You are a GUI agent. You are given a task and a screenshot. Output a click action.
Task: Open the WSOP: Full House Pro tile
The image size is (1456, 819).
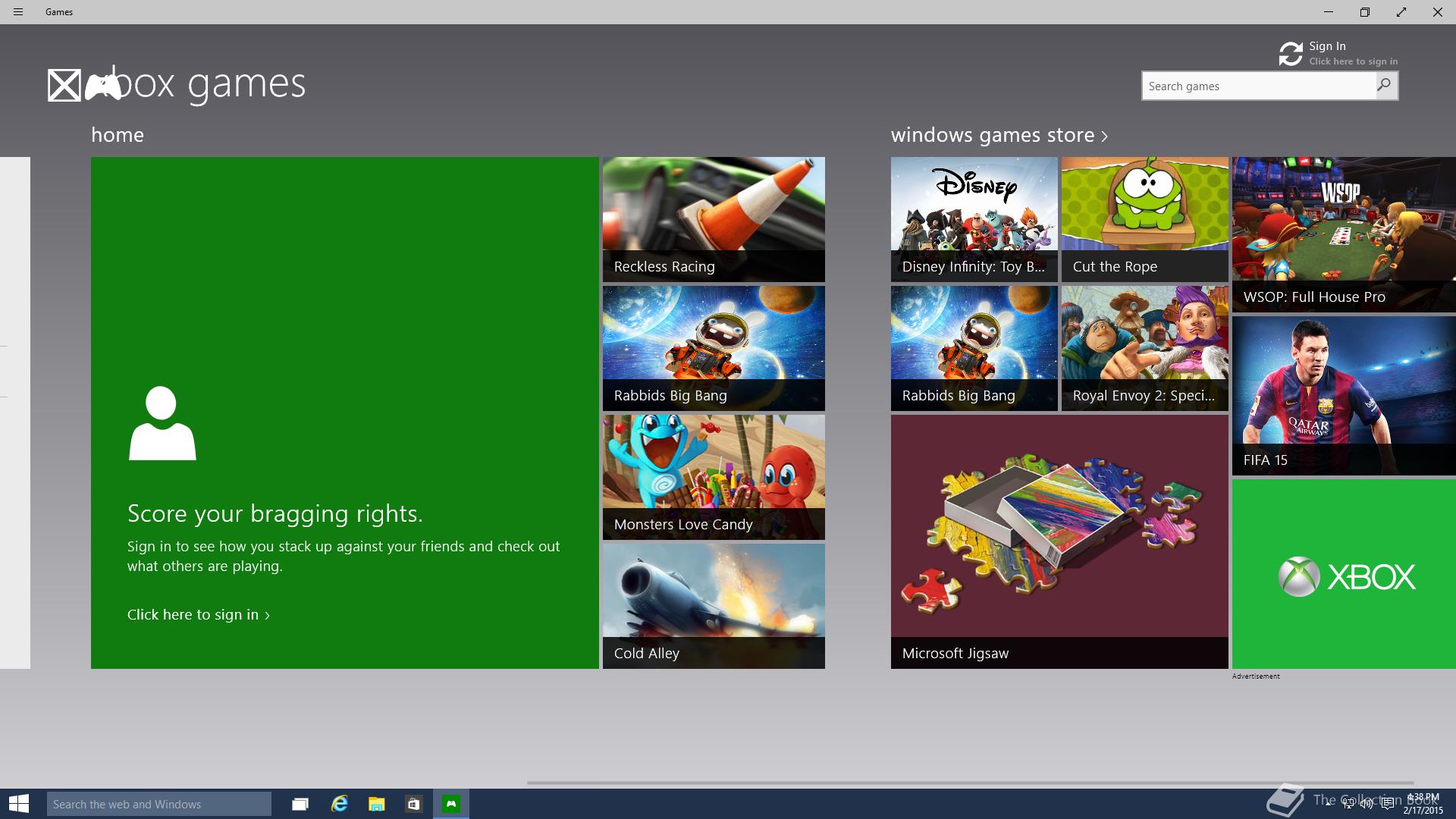1344,234
